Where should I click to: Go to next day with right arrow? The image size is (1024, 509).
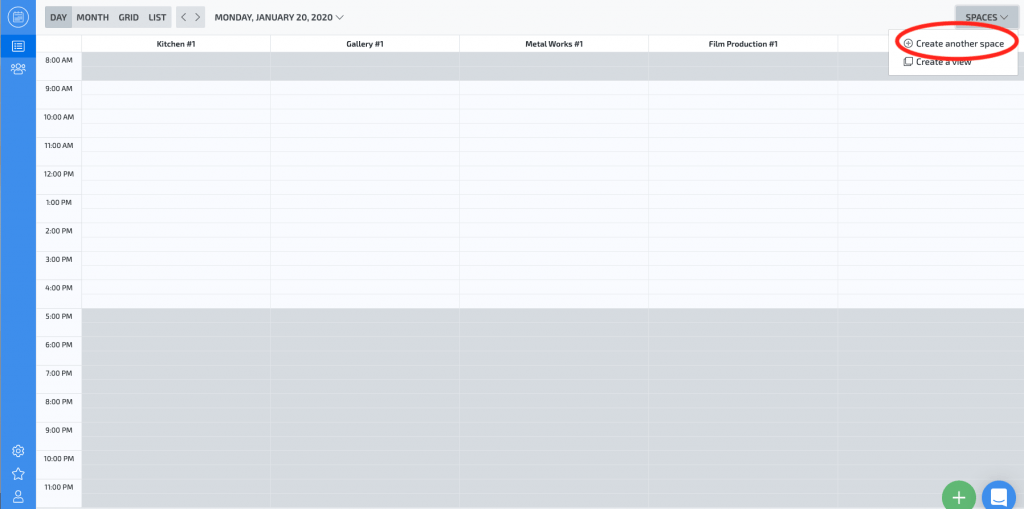pyautogui.click(x=198, y=17)
